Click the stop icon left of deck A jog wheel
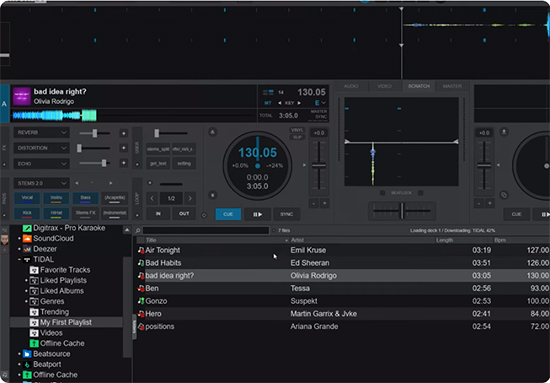The image size is (550, 383). [x=213, y=195]
